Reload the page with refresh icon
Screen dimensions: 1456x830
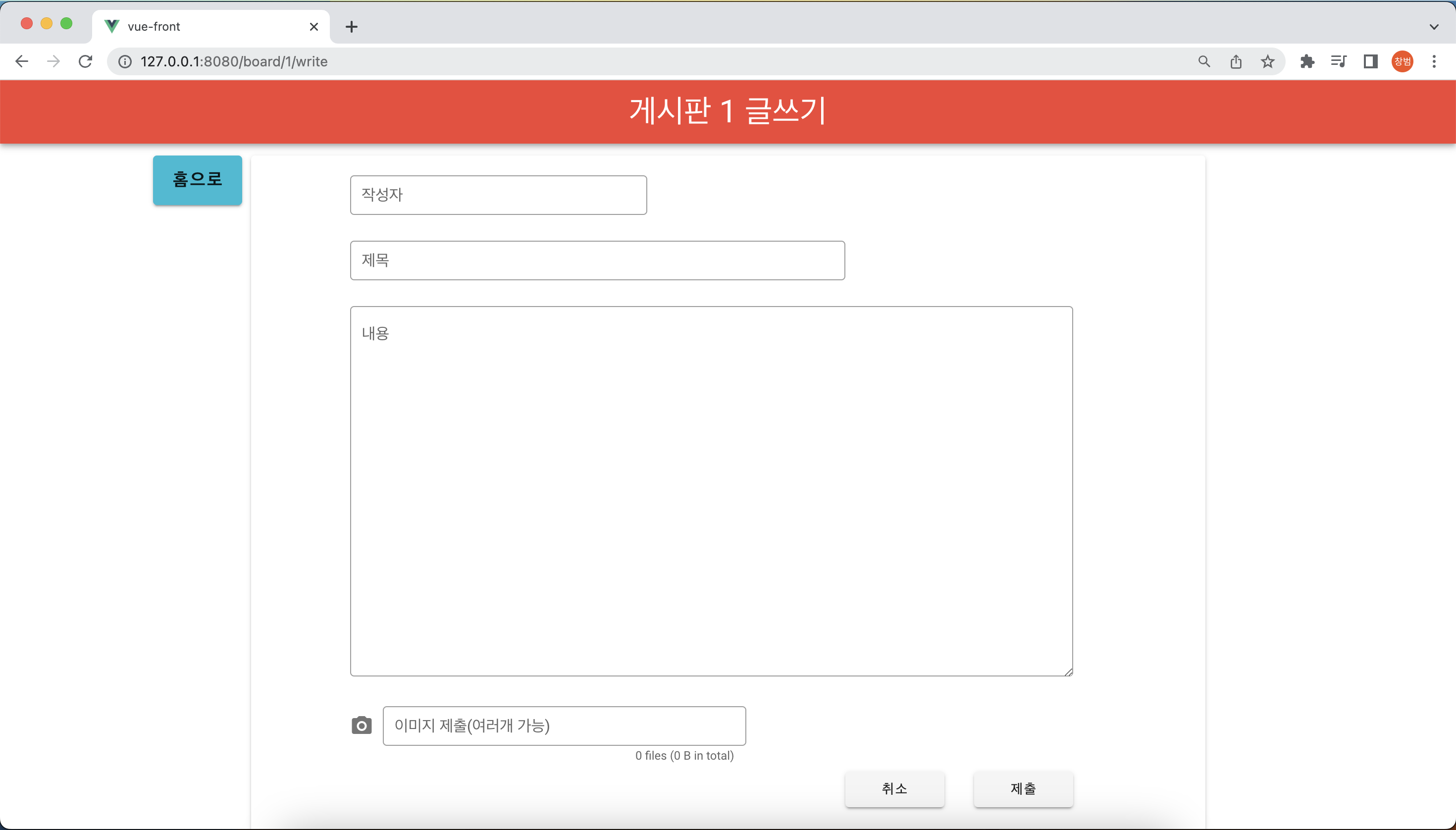coord(86,61)
